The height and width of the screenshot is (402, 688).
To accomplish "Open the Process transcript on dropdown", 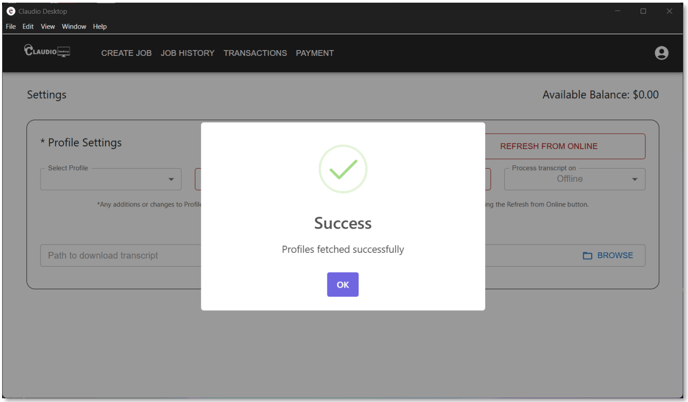I will (574, 180).
